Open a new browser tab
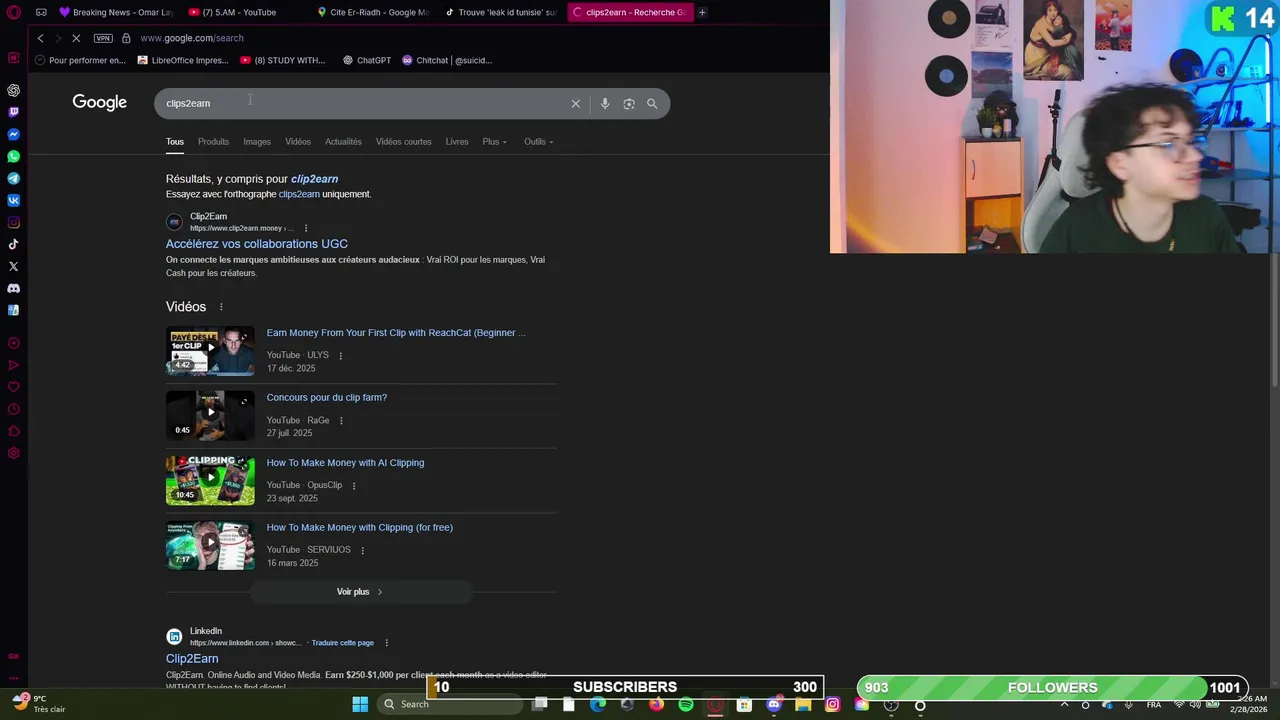 click(x=702, y=12)
